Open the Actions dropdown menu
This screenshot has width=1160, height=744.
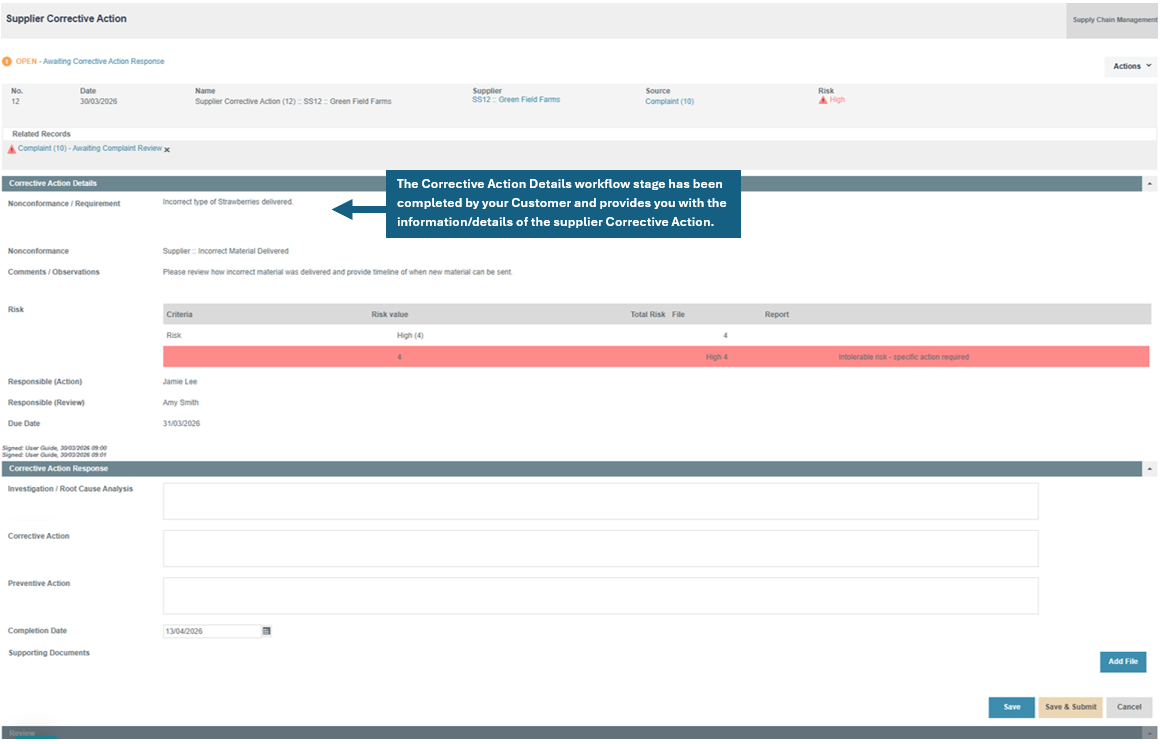tap(1131, 67)
